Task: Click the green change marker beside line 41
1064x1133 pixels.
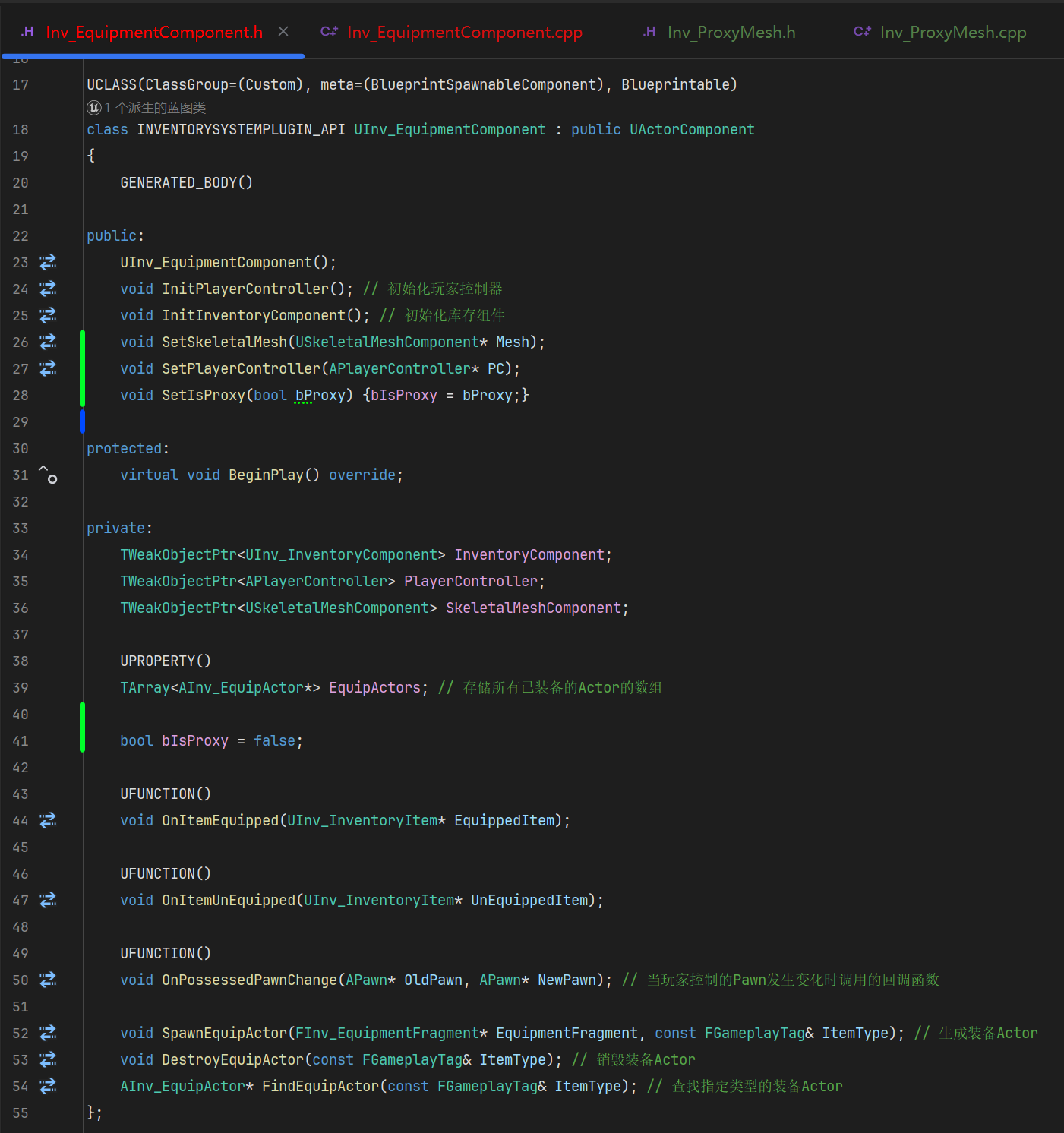Action: coord(82,727)
